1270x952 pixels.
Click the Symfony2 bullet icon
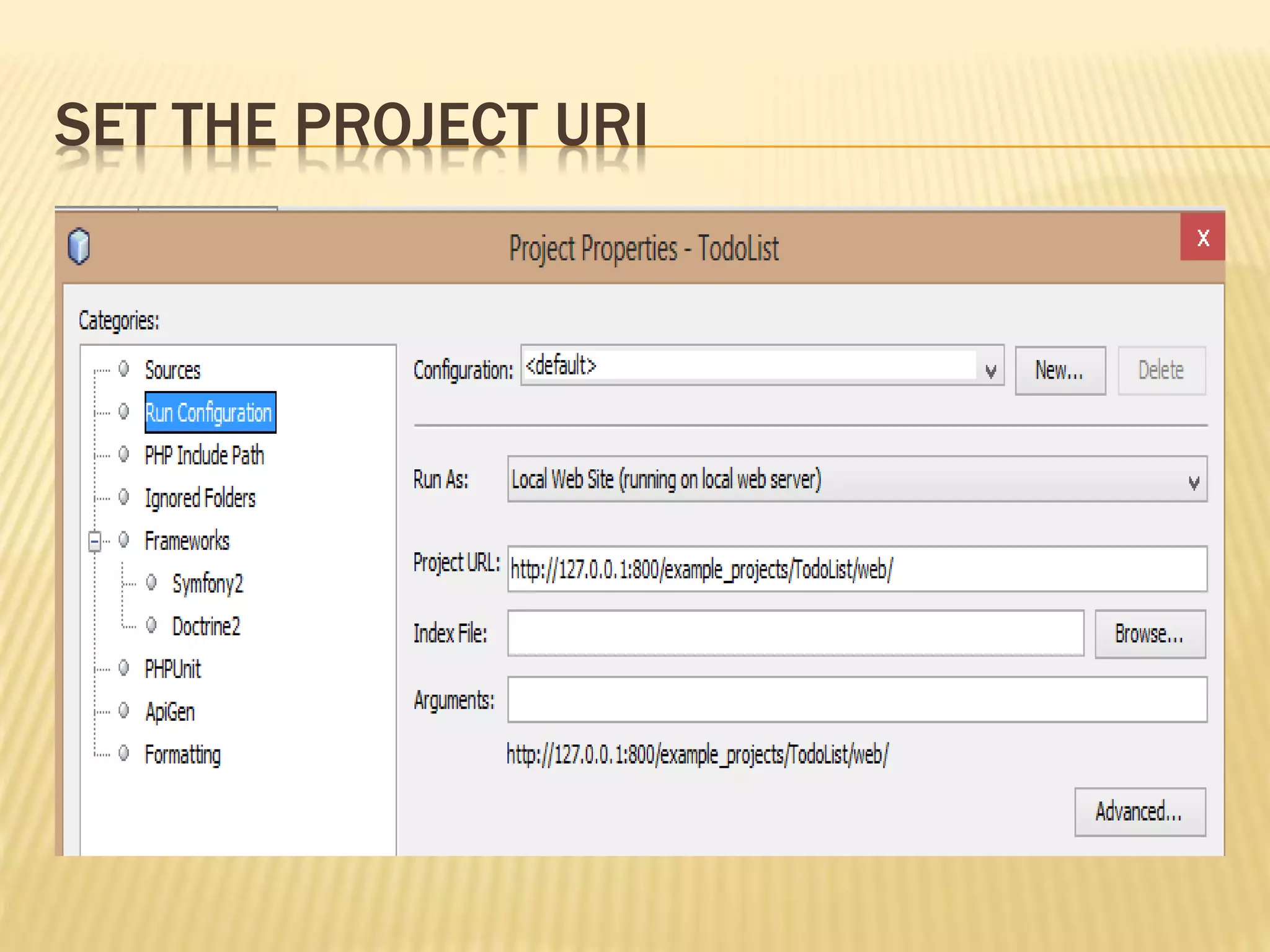[151, 583]
